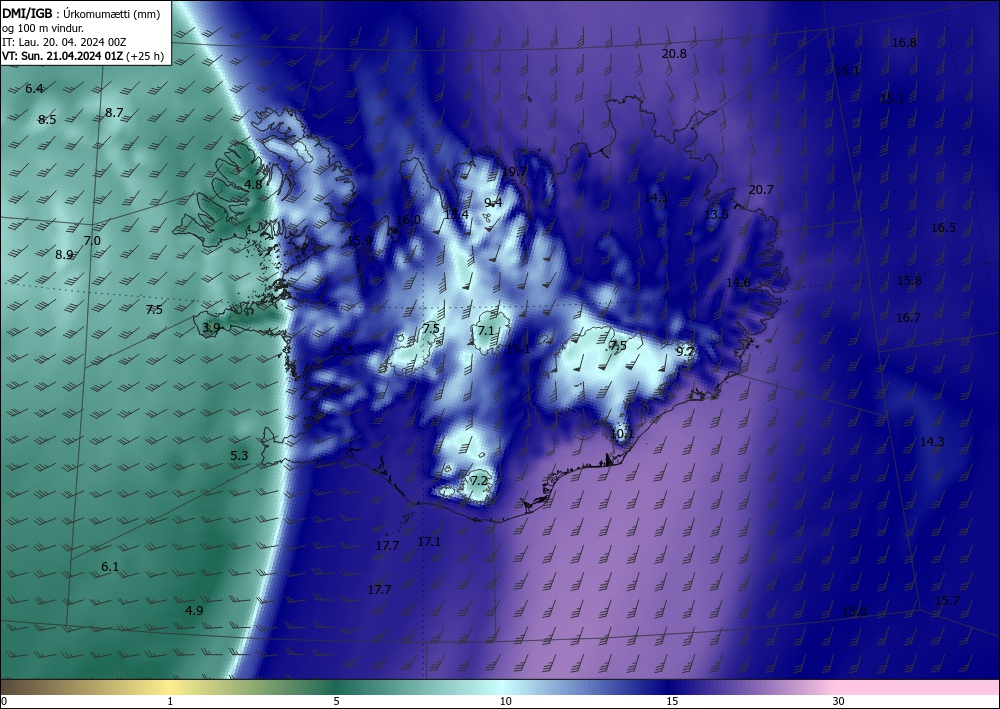Click the 7.1 value on the glacier

[486, 330]
